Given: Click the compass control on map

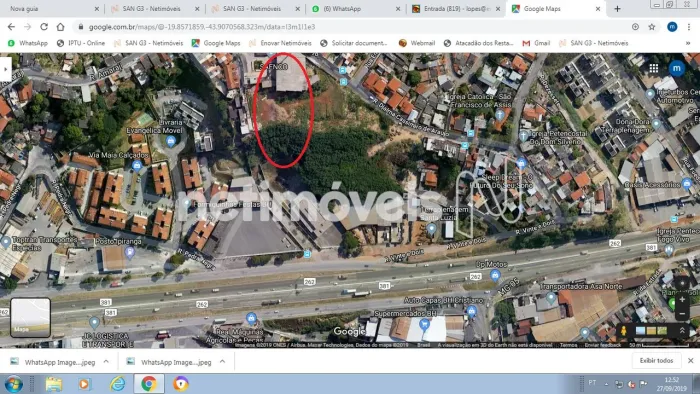Looking at the screenshot, I should click(682, 283).
